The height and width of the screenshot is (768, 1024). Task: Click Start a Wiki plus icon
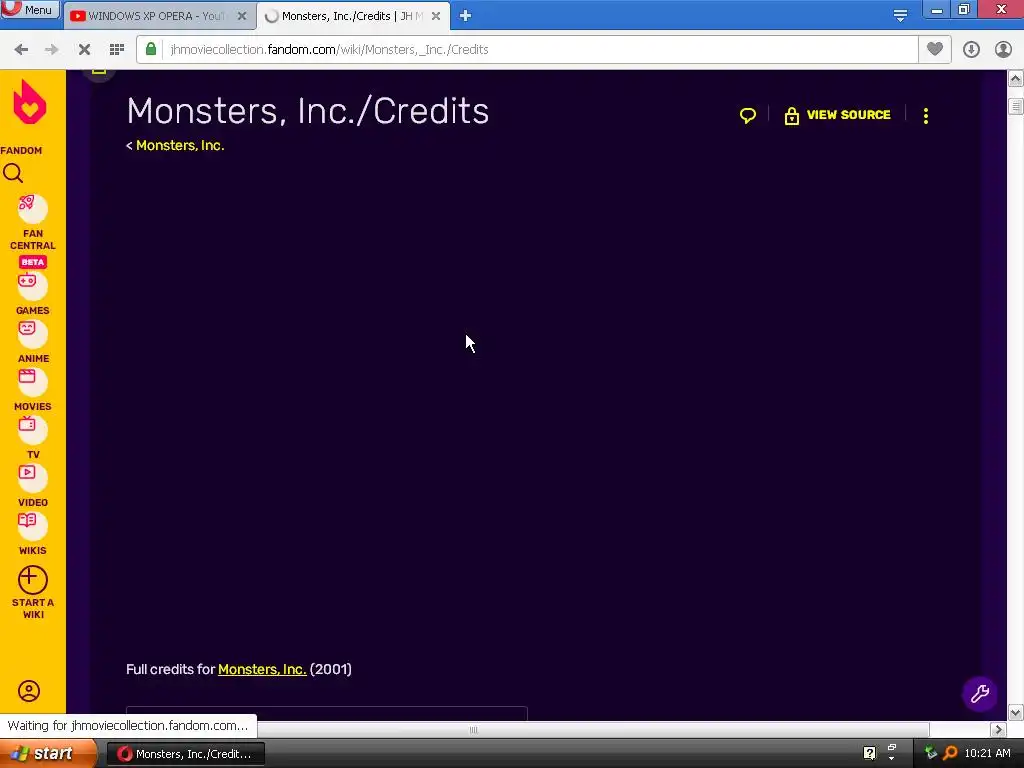[x=33, y=580]
